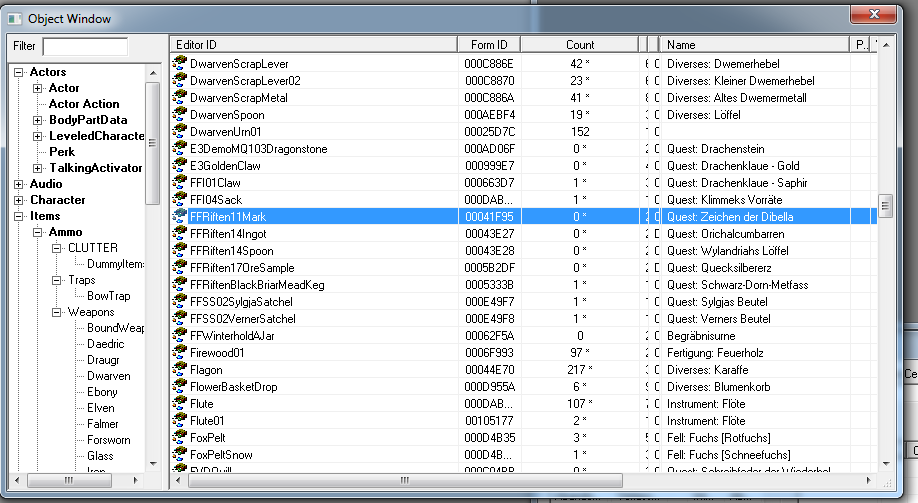Collapse the Items tree node

point(19,216)
